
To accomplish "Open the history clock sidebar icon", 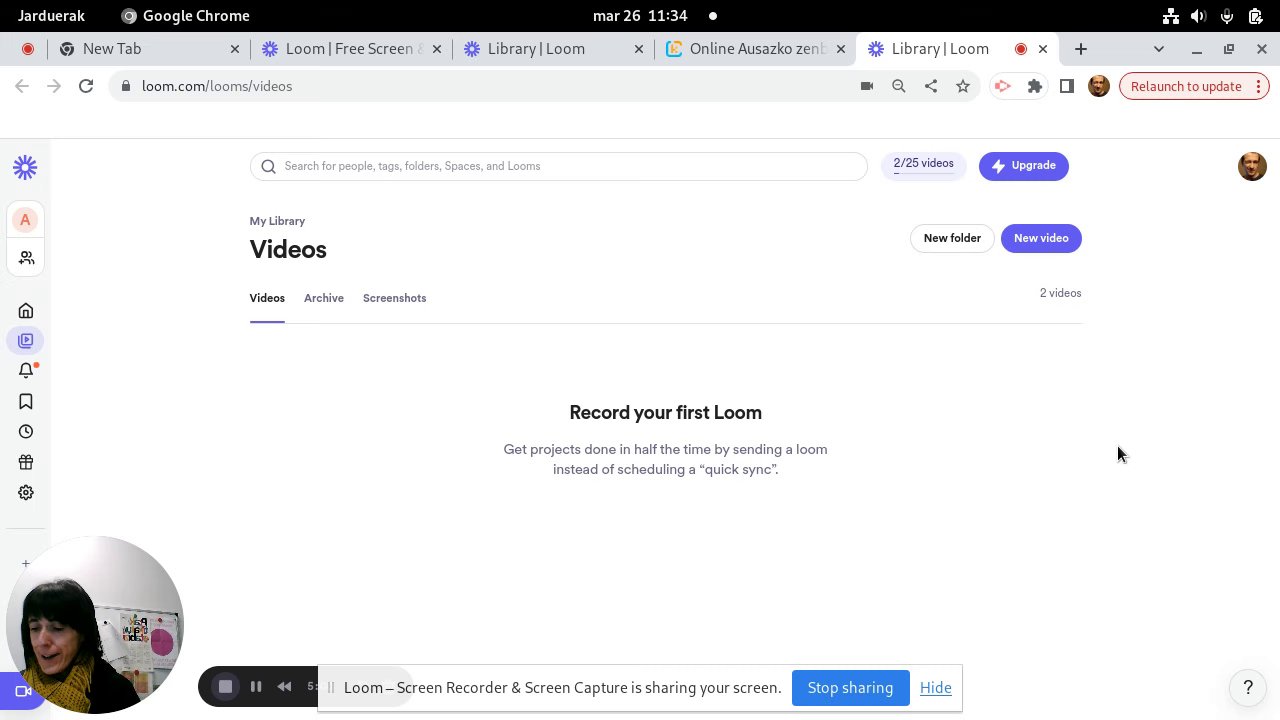I will pos(26,432).
